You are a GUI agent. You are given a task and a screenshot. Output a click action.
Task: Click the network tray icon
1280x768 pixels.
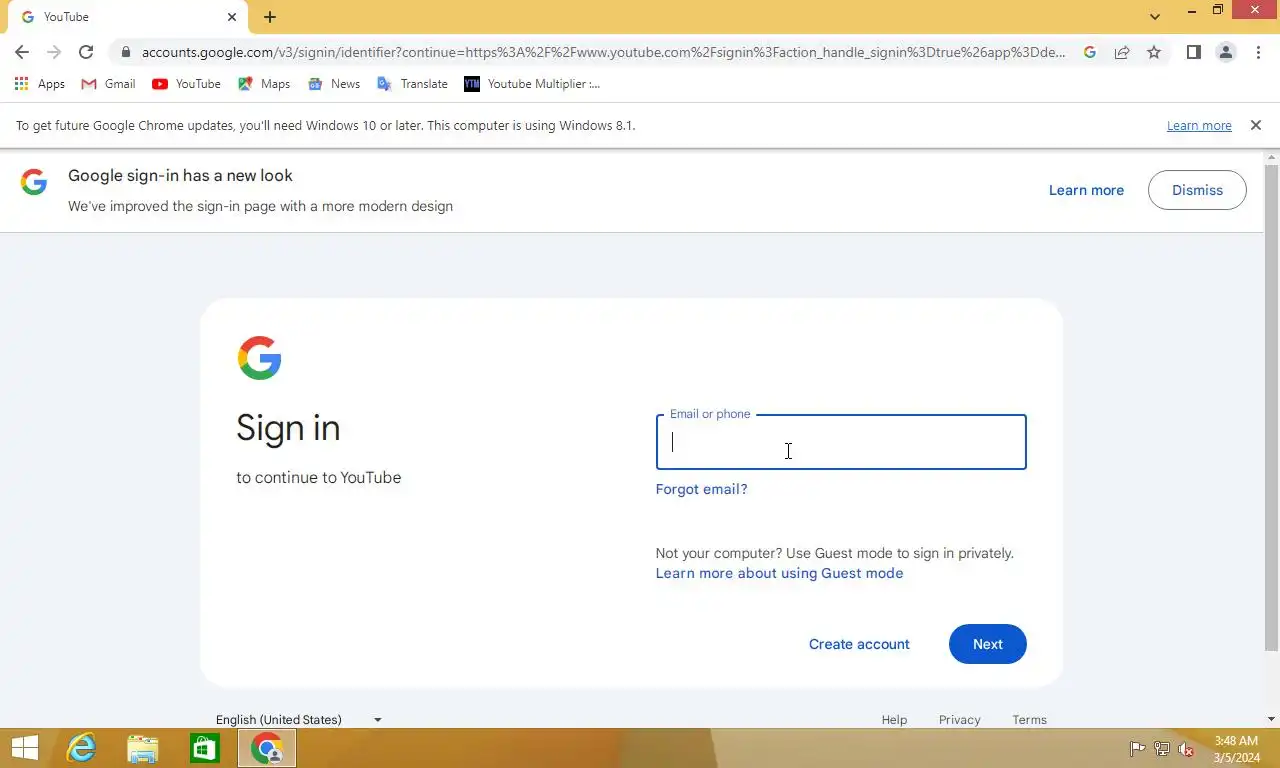pyautogui.click(x=1162, y=748)
